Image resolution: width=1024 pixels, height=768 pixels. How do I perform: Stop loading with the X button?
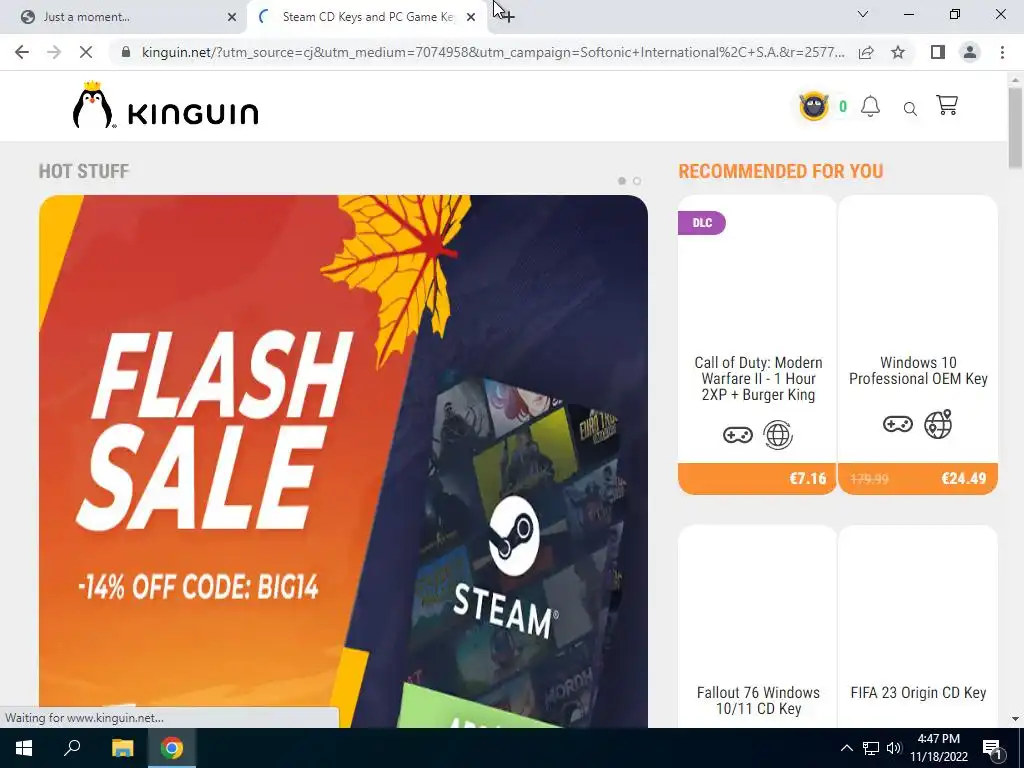tap(86, 52)
